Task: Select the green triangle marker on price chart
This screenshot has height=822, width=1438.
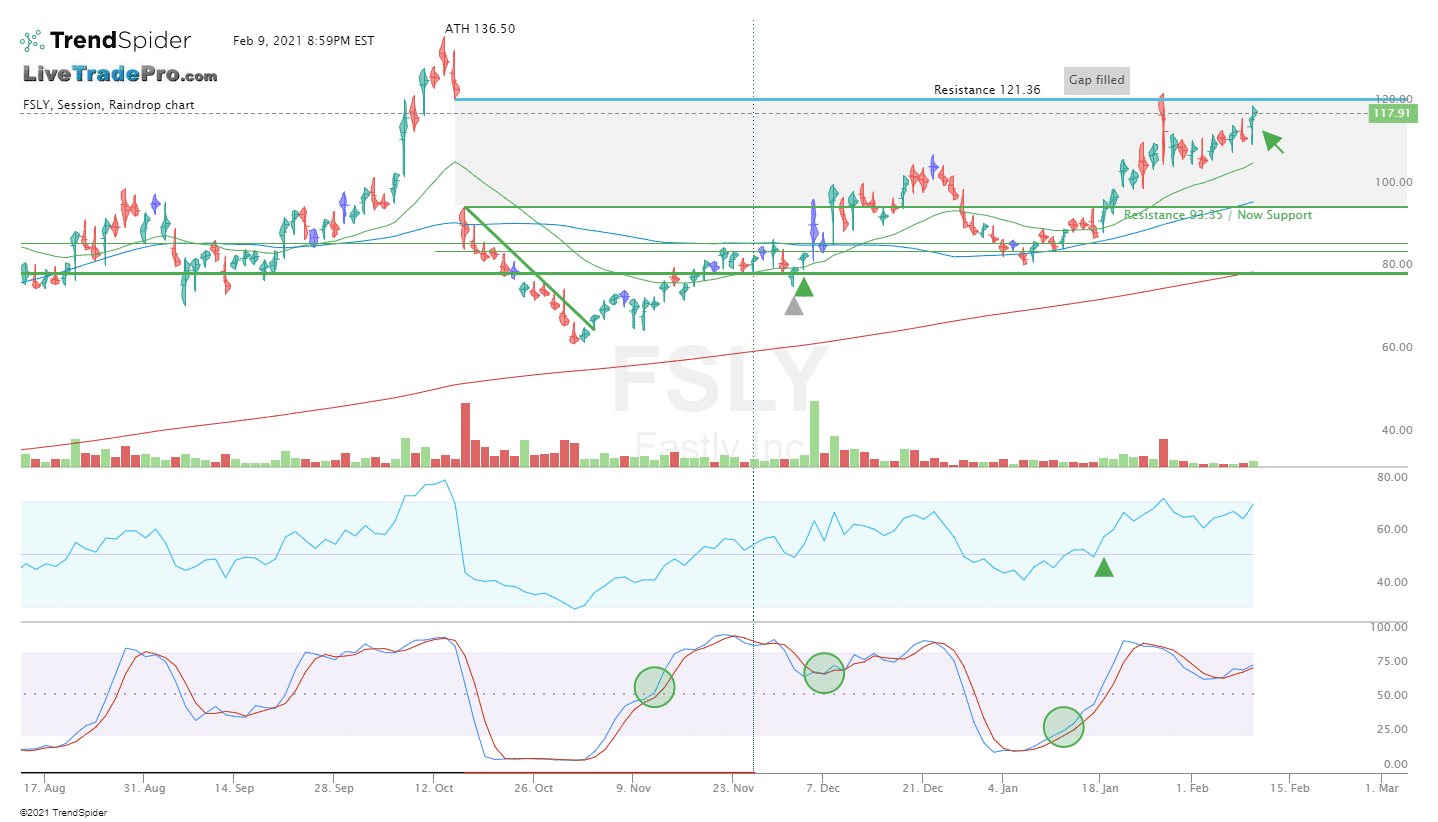Action: 804,287
